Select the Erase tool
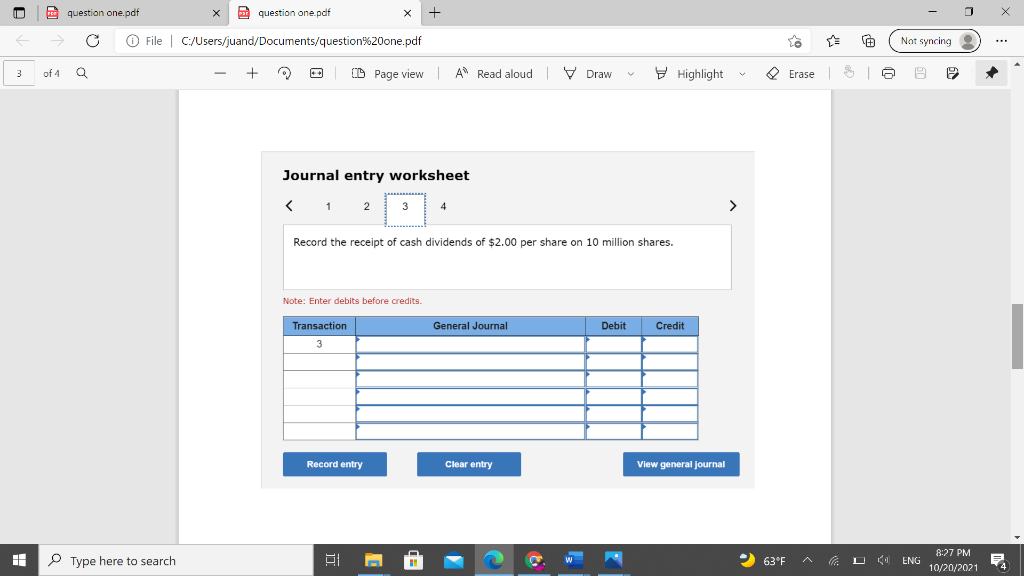This screenshot has width=1024, height=576. click(x=790, y=74)
